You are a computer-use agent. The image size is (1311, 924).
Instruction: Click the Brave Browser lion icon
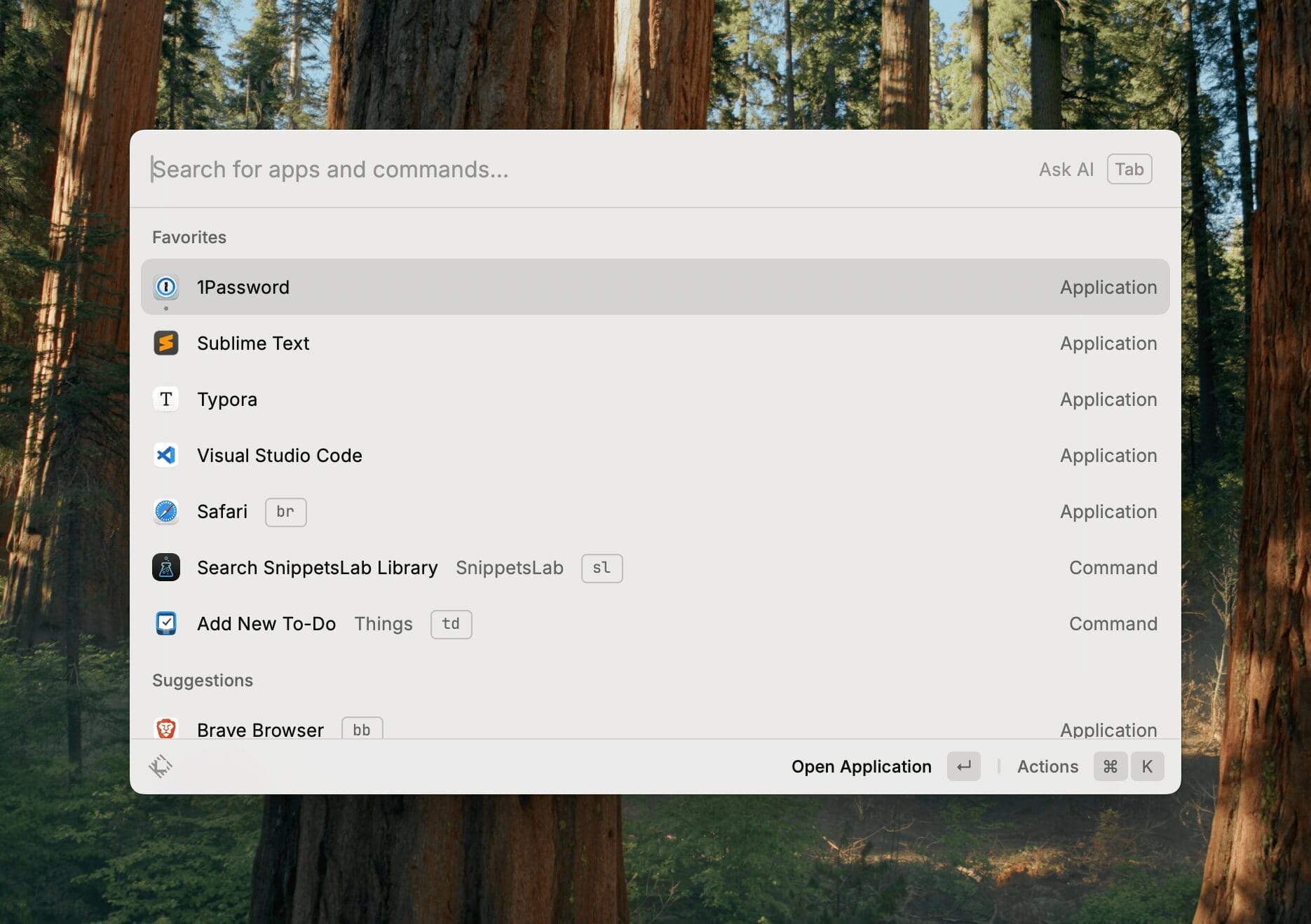(166, 729)
